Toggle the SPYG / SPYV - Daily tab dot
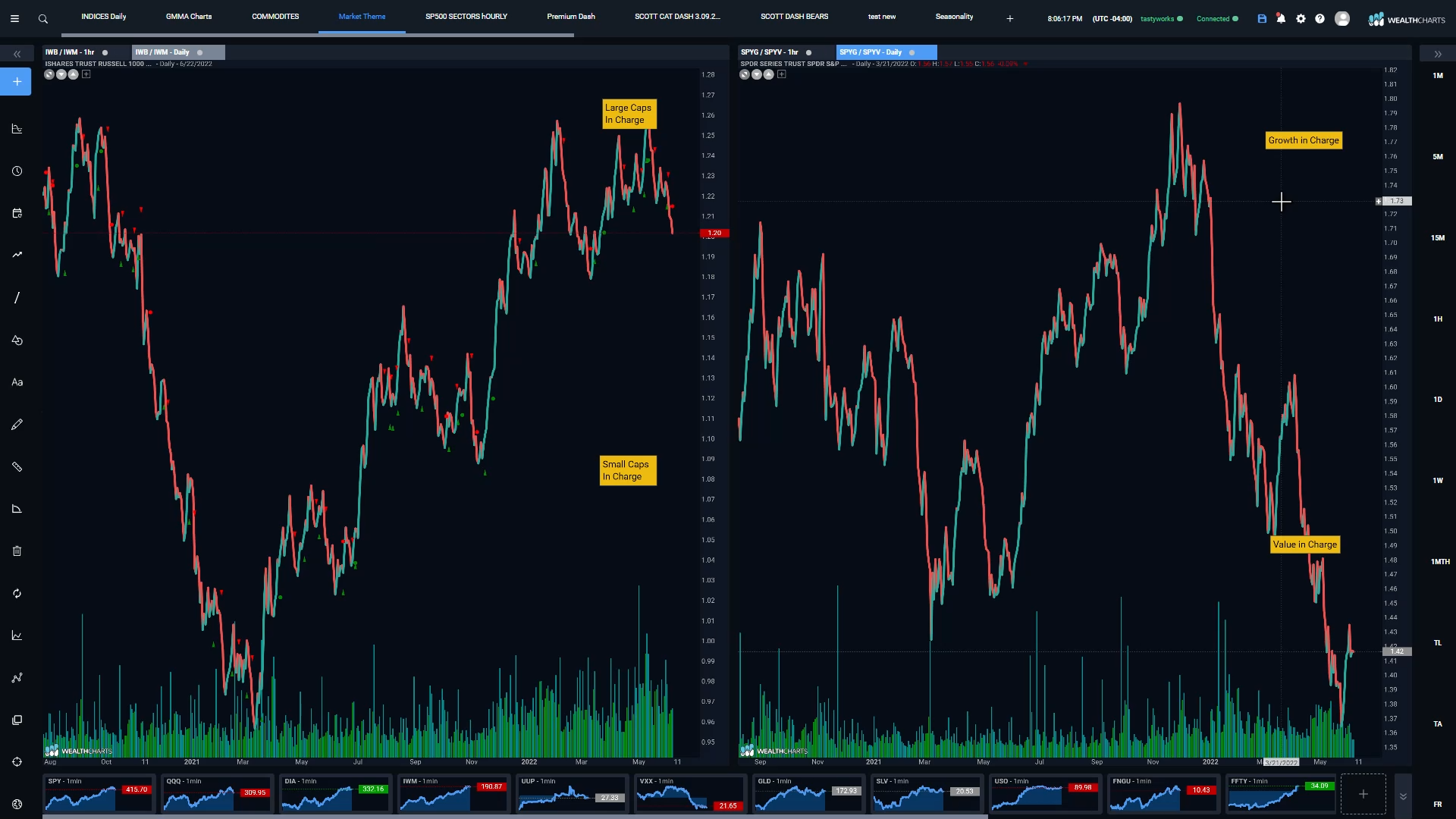Screen dimensions: 1456x819 pyautogui.click(x=912, y=52)
